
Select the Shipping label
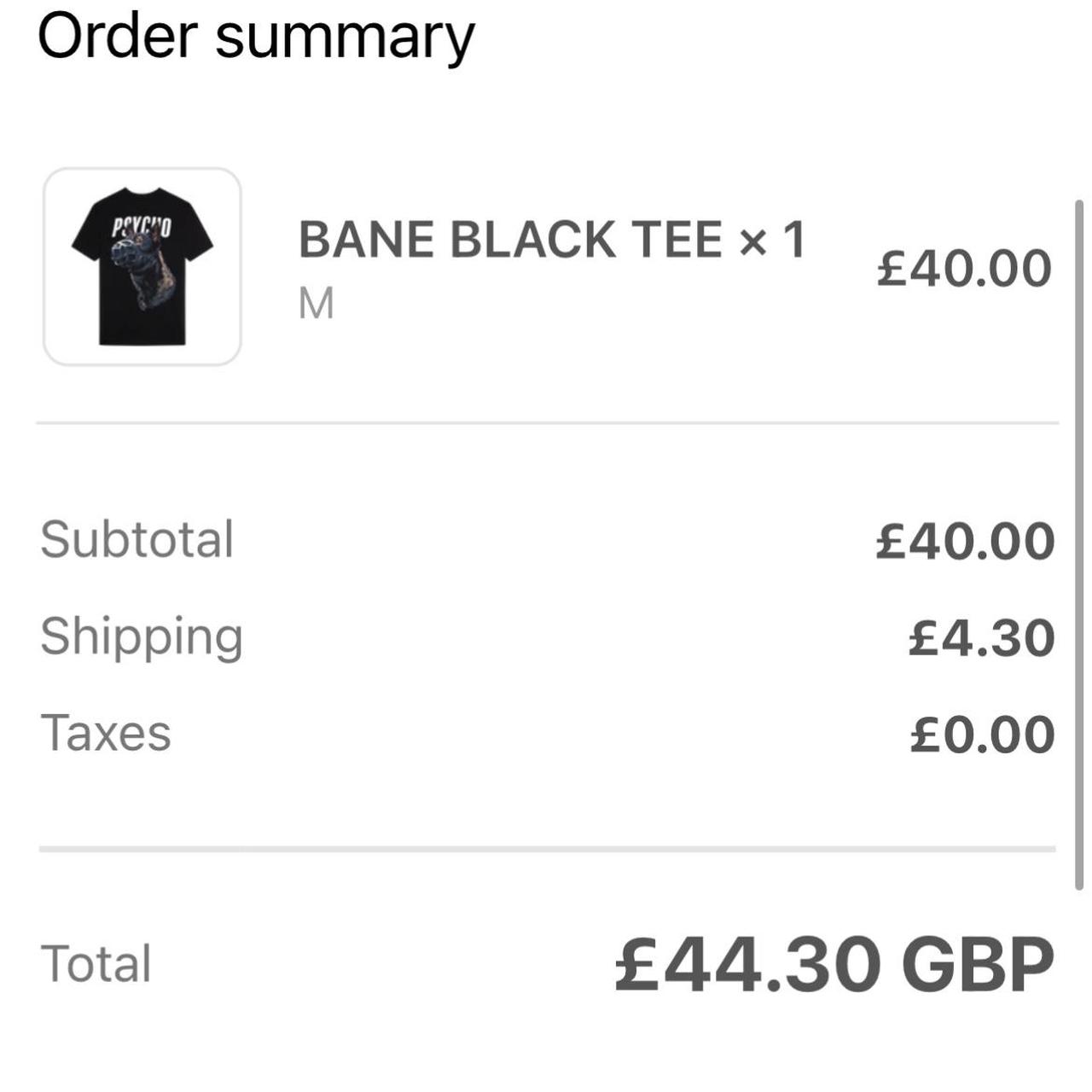(x=143, y=635)
